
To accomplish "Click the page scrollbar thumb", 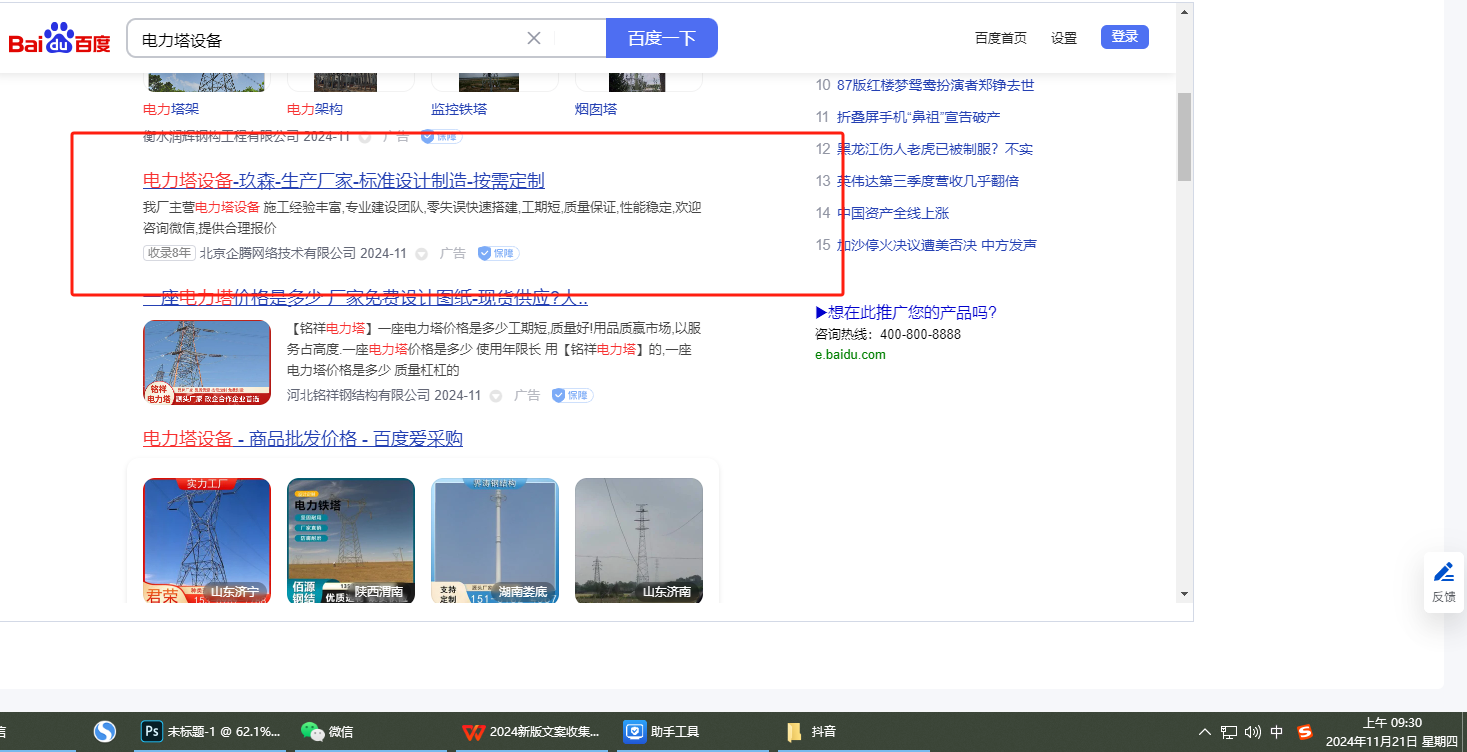I will pyautogui.click(x=1184, y=137).
